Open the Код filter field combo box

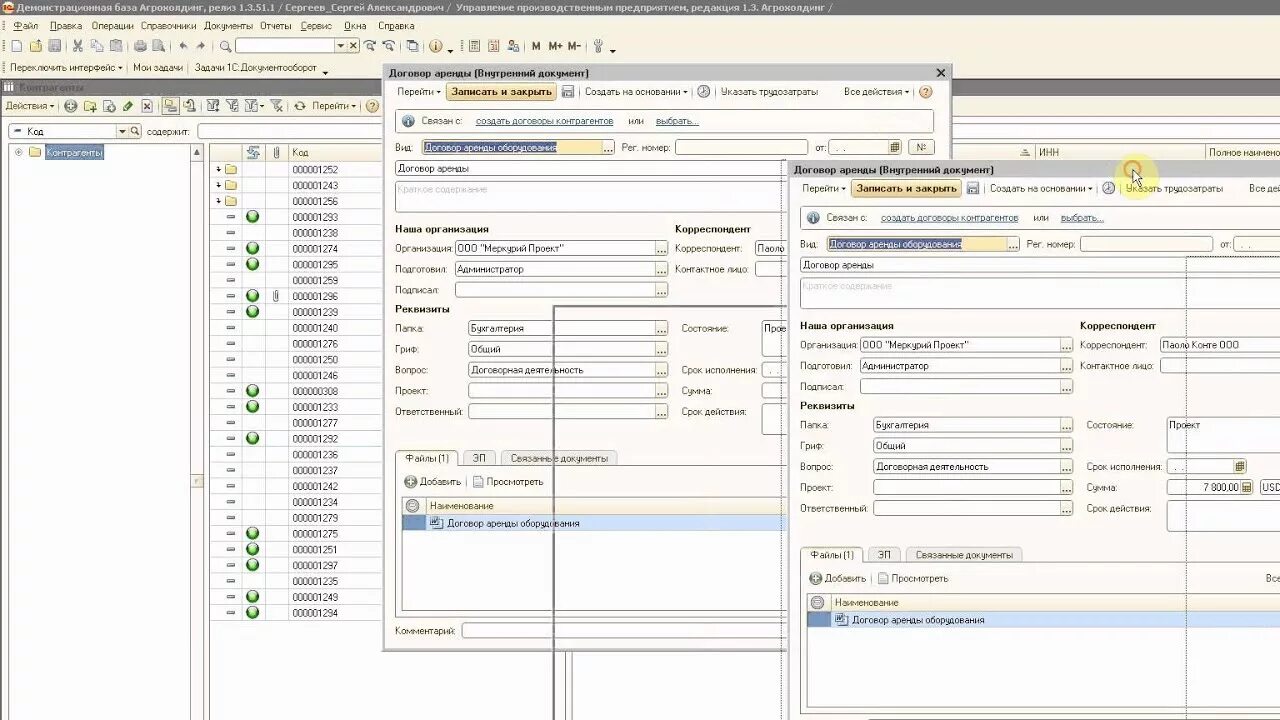coord(122,131)
